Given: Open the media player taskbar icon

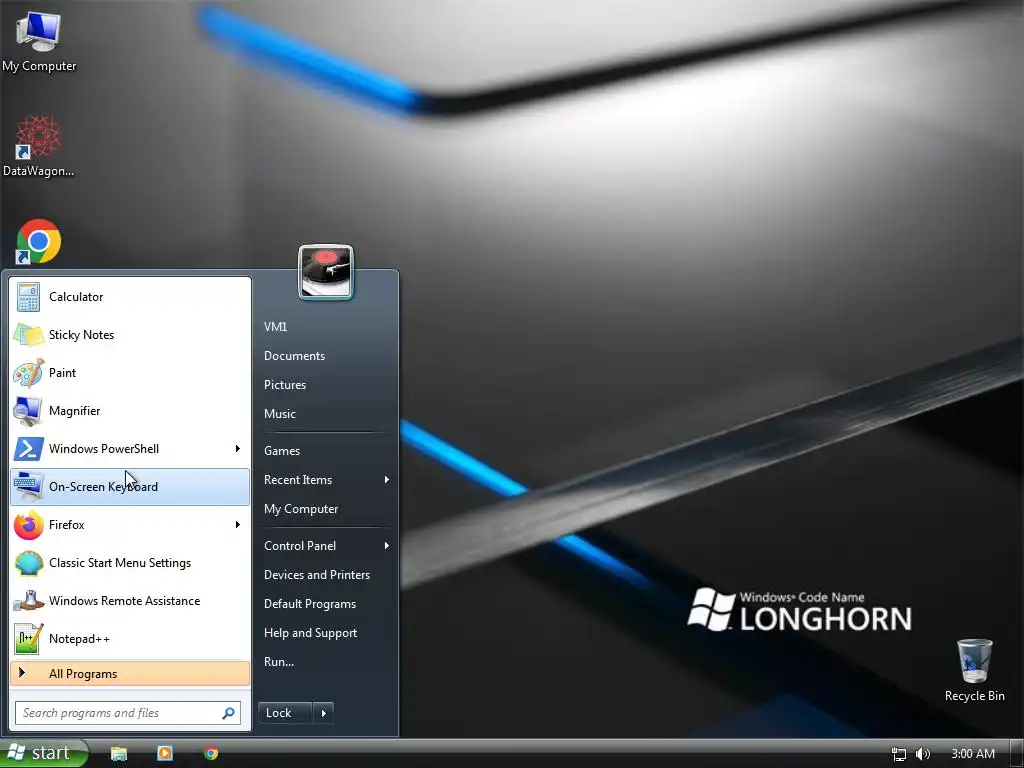Looking at the screenshot, I should pos(165,753).
